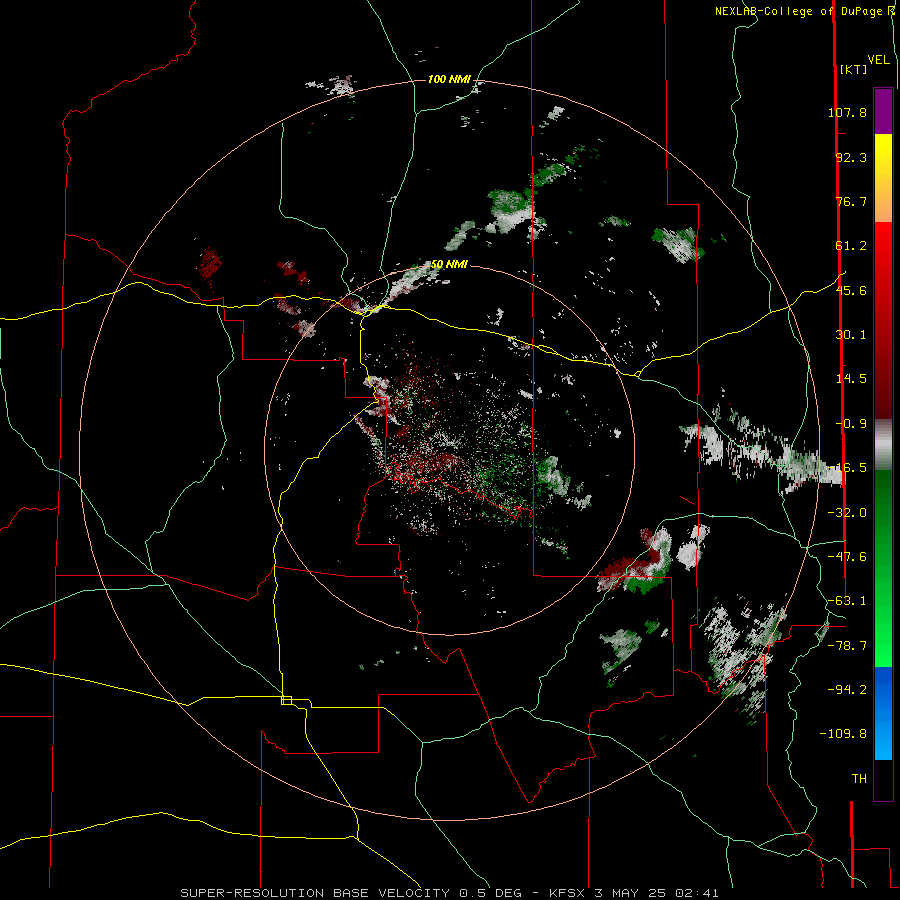Pick the blue segment of color bar
The image size is (900, 900).
(883, 713)
